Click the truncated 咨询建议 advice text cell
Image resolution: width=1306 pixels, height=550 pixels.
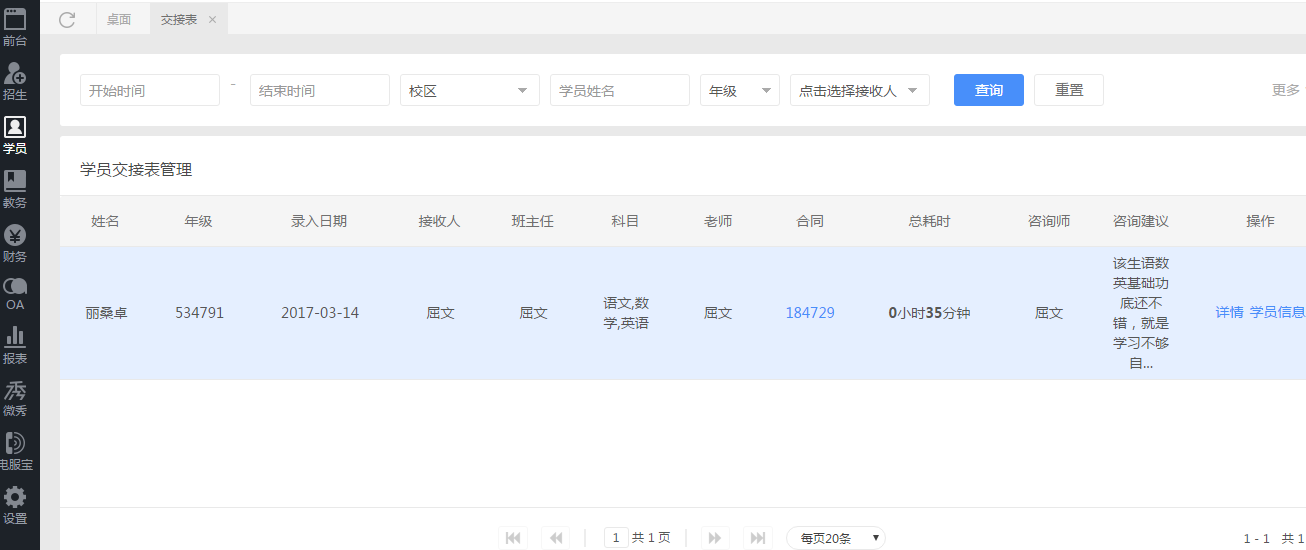(1141, 313)
